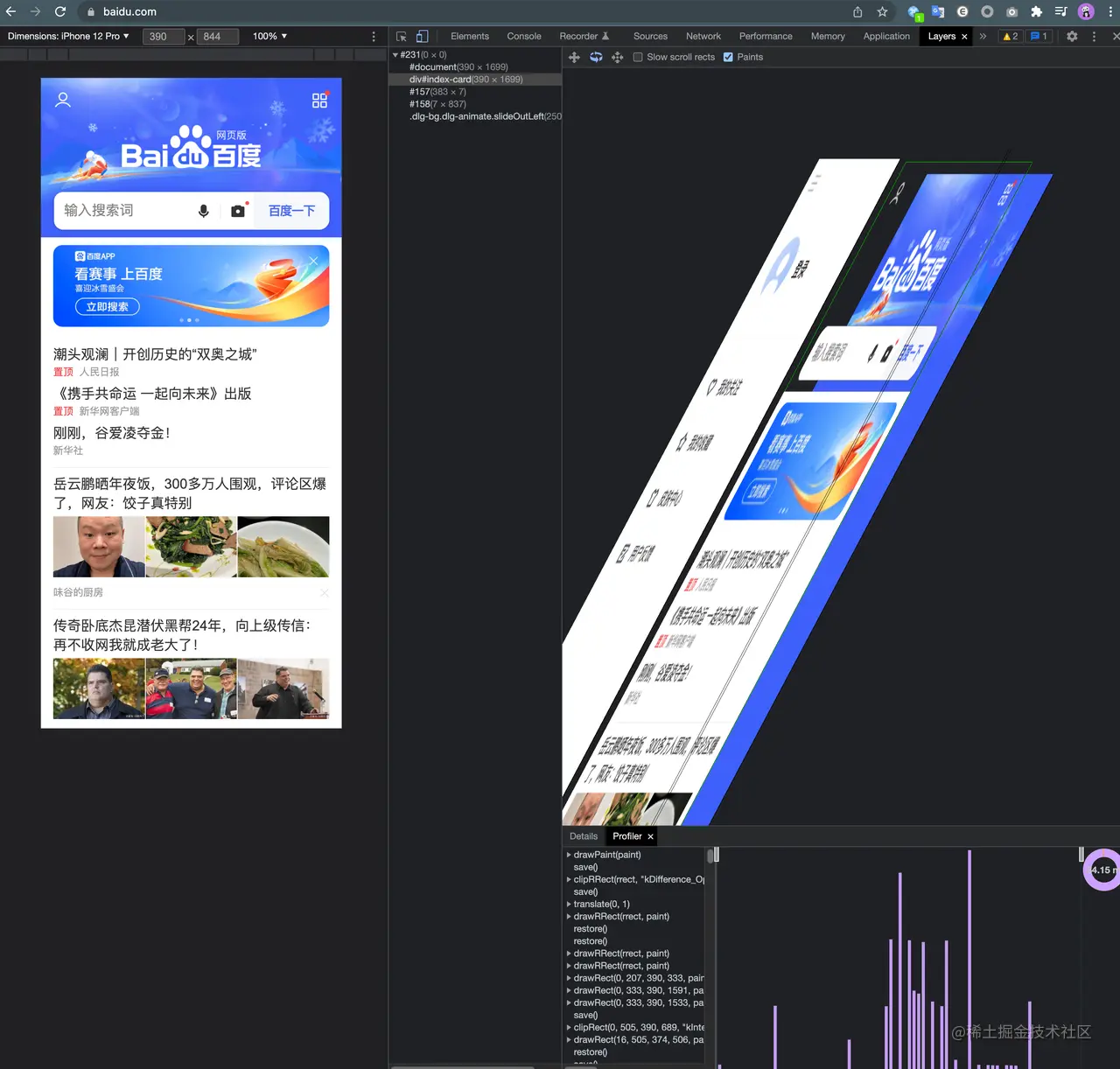1120x1069 pixels.
Task: Select rotate mode in Layers toolbar
Action: pos(596,57)
